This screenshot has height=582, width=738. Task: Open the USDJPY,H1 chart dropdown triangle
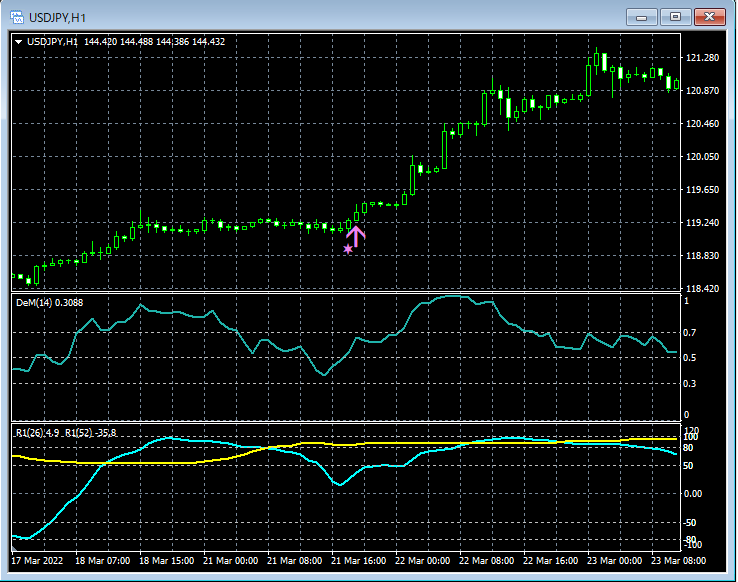click(19, 42)
